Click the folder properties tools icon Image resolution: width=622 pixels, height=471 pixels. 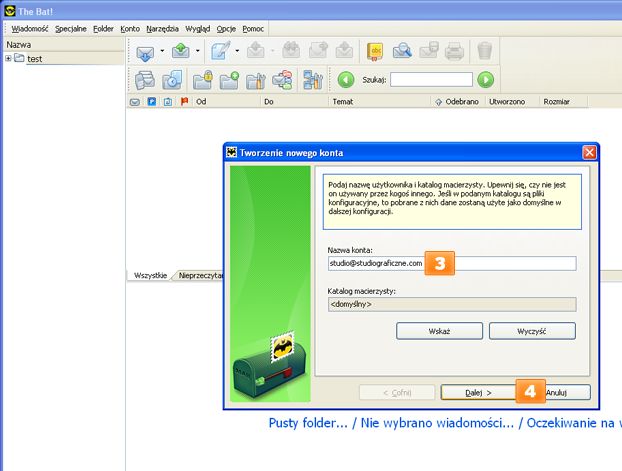[256, 81]
